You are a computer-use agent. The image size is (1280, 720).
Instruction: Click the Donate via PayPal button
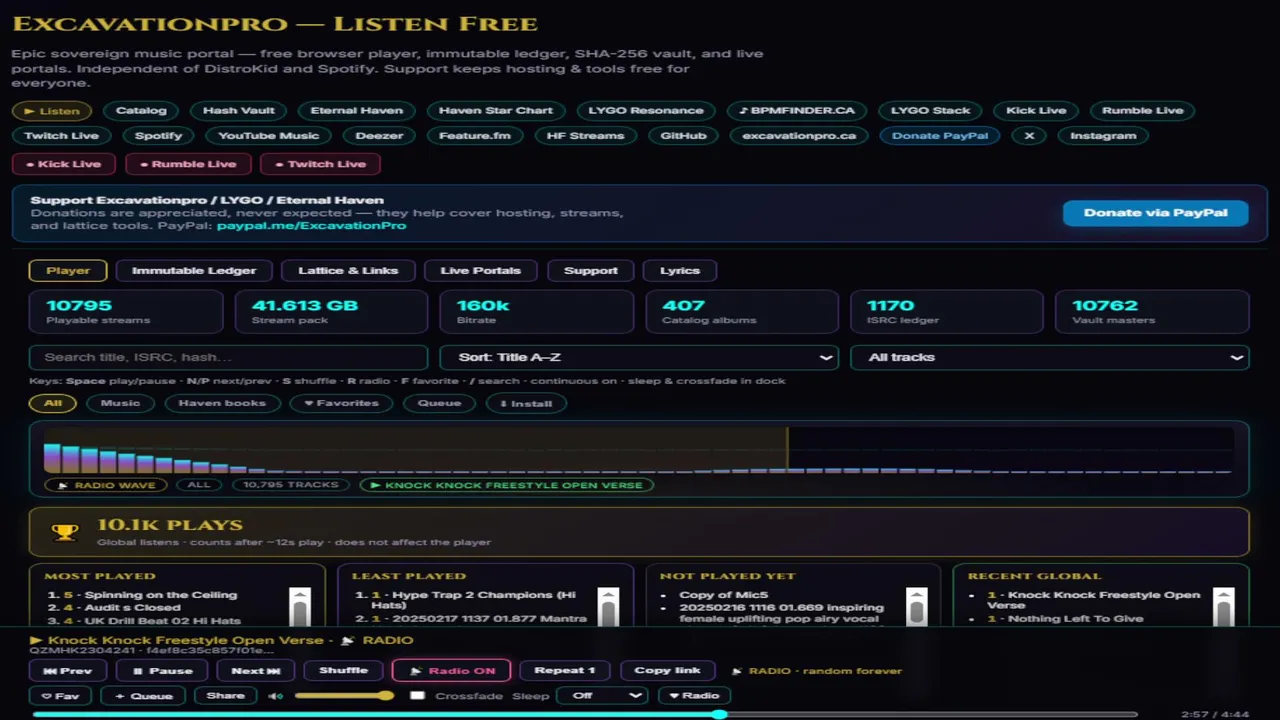click(1155, 213)
